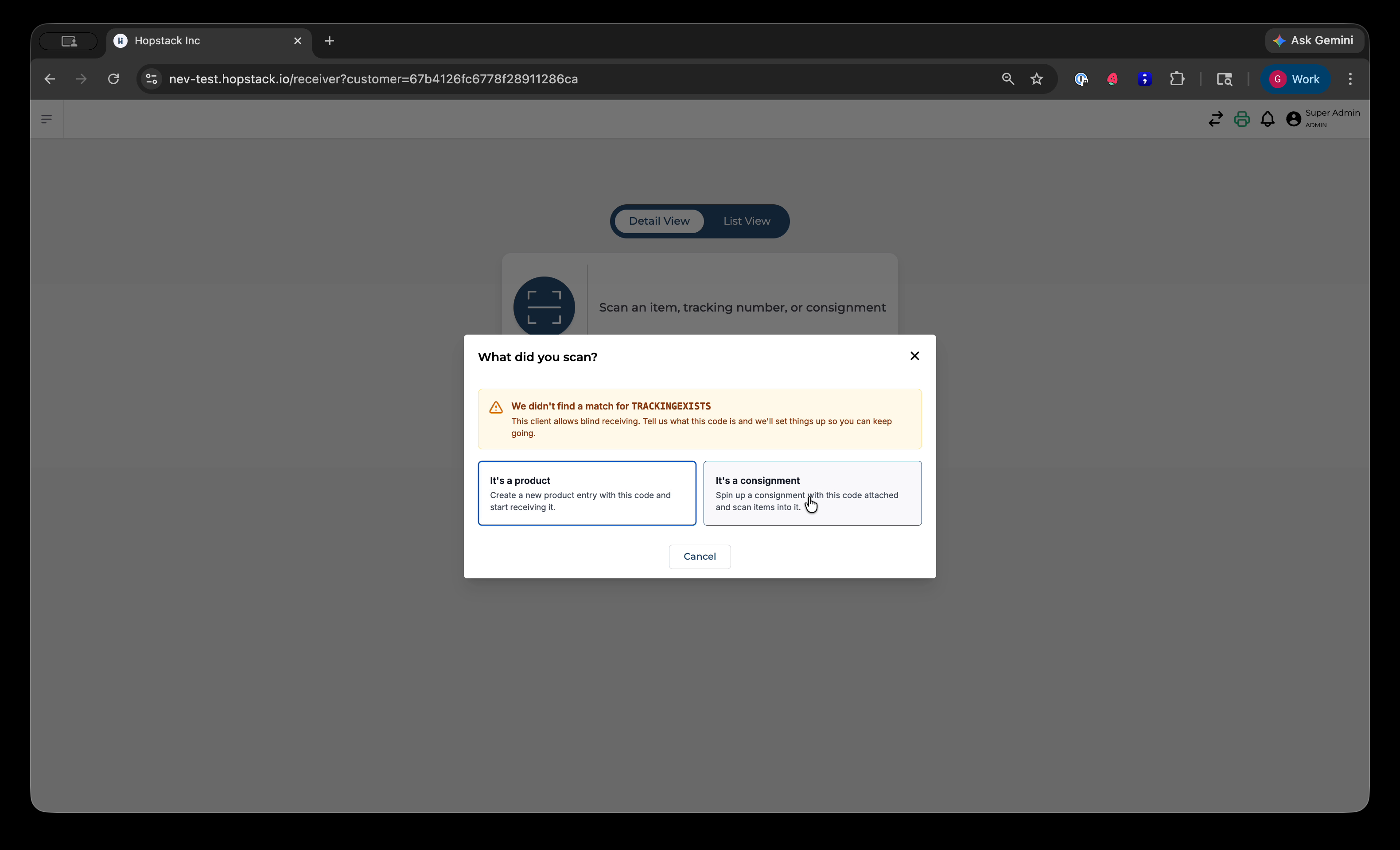The image size is (1400, 850).
Task: Open the pink strawberry extension icon
Action: [1112, 79]
